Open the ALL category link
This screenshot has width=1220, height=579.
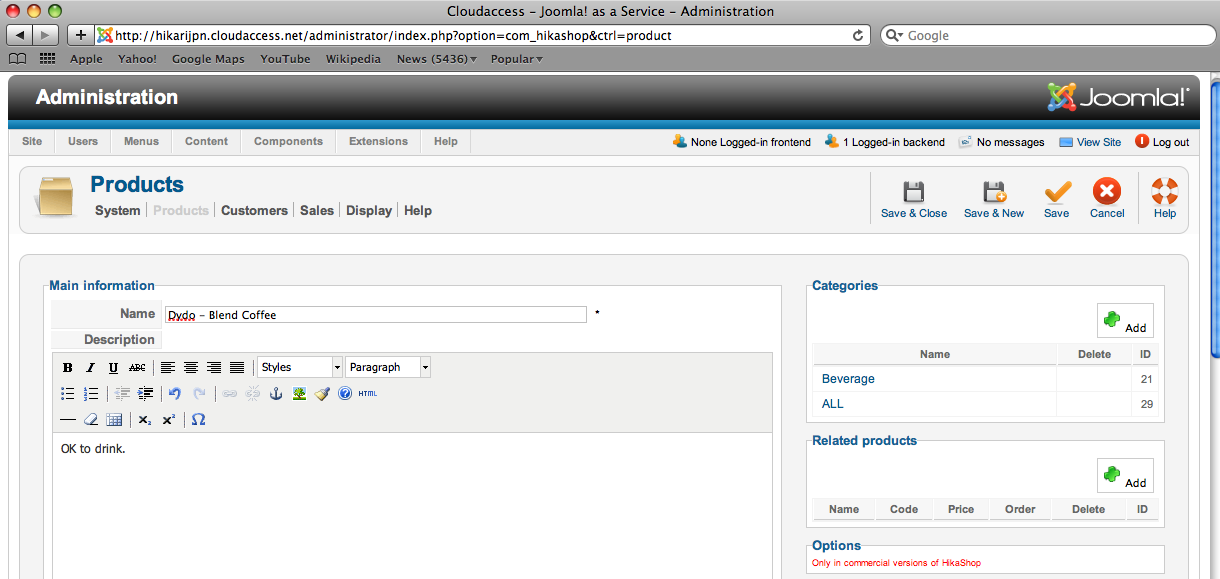832,404
